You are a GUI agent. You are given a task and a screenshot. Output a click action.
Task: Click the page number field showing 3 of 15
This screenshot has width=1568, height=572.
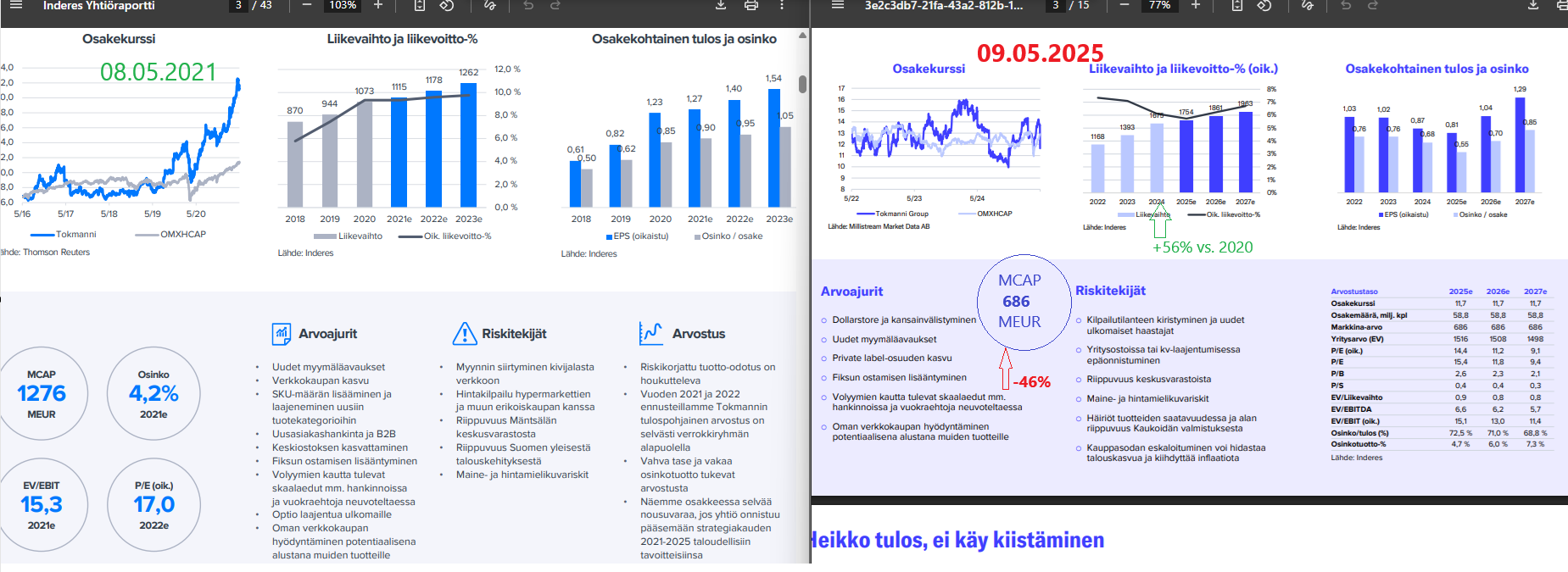pyautogui.click(x=1055, y=5)
